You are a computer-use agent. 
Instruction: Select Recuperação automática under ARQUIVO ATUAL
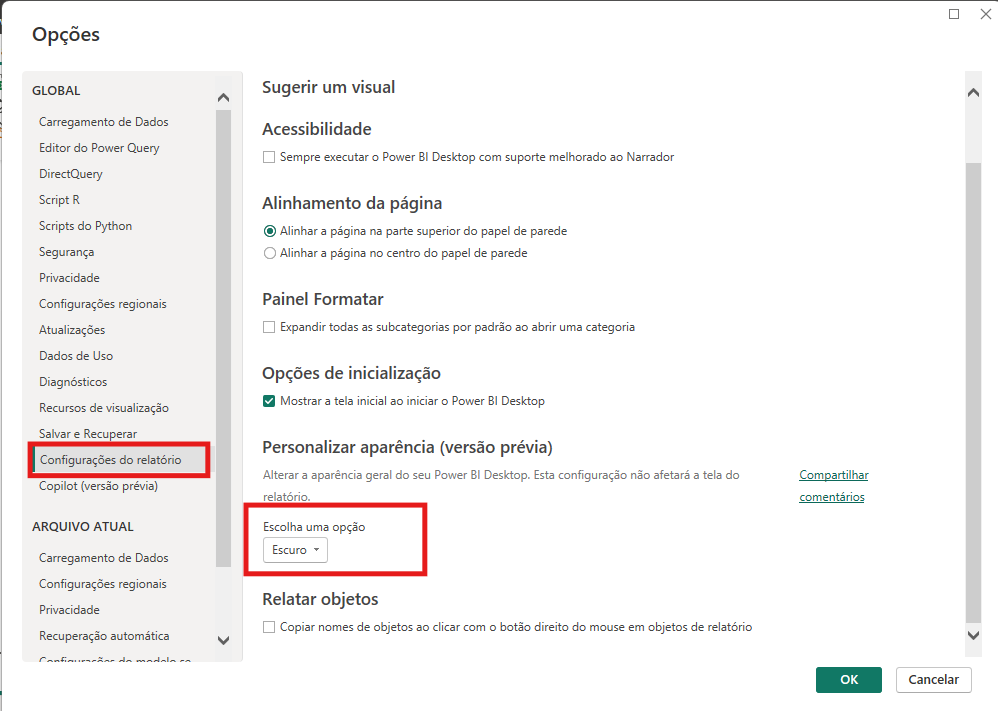(x=102, y=635)
